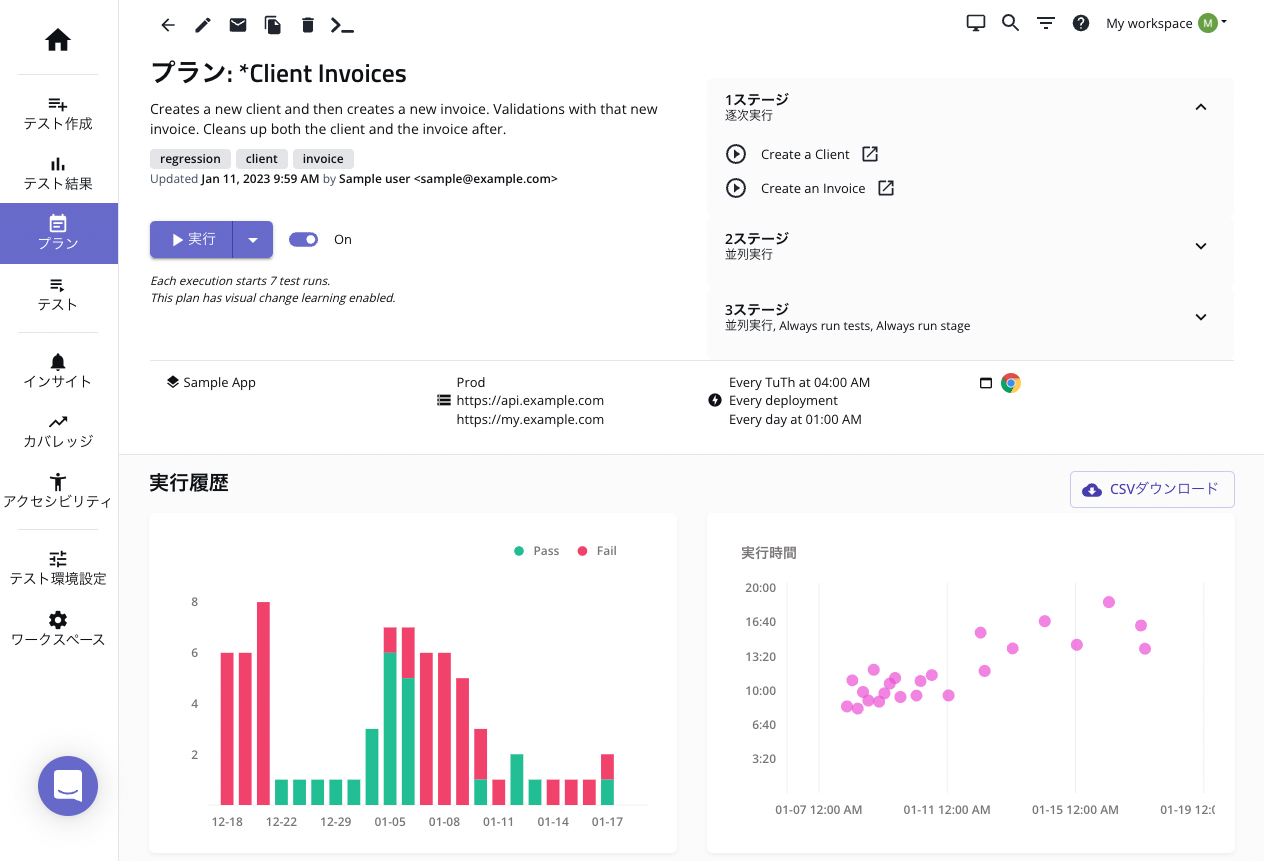Image resolution: width=1264 pixels, height=861 pixels.
Task: Open Create a Client in new tab
Action: tap(870, 154)
